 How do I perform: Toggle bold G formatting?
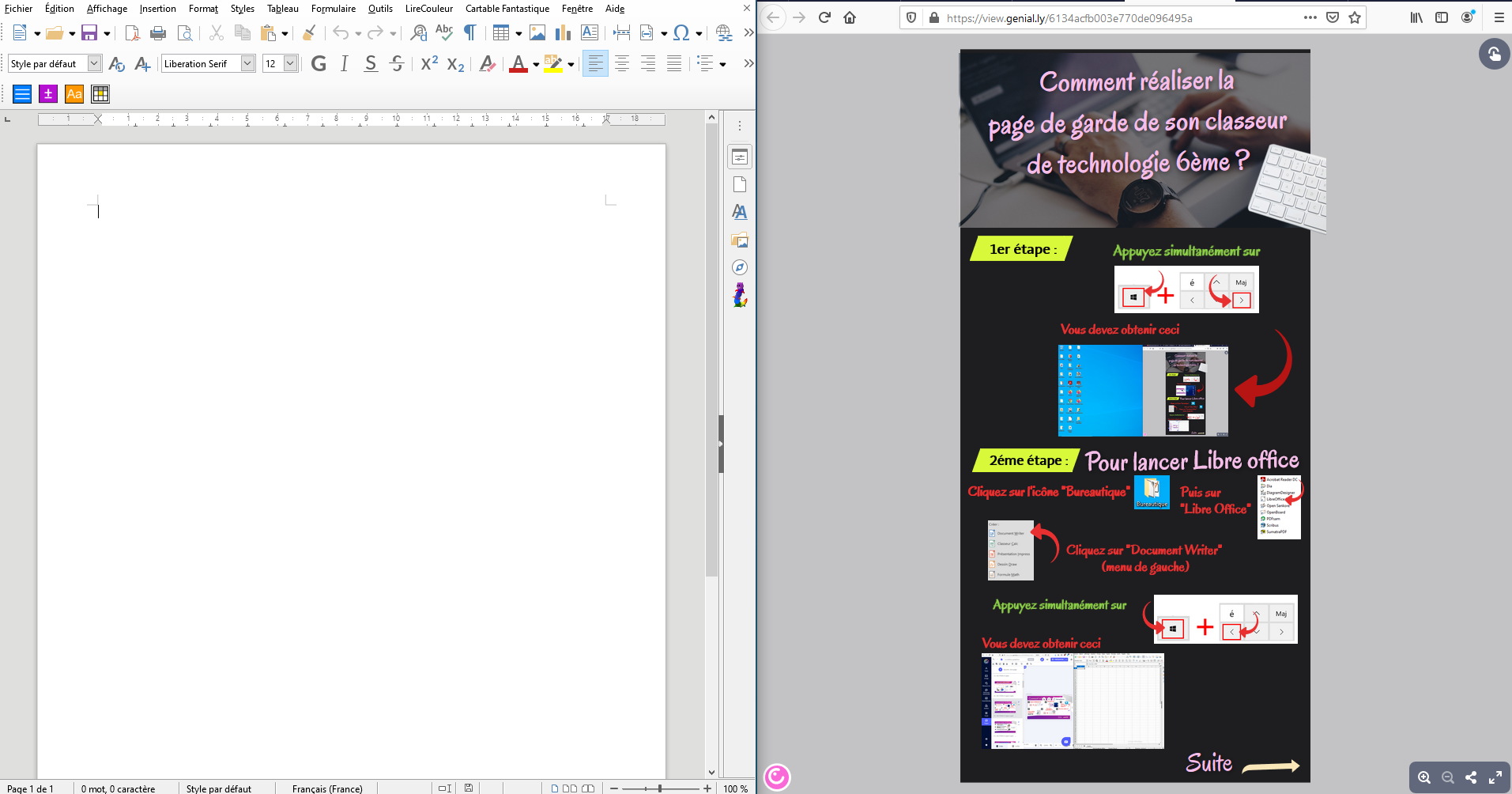[x=319, y=63]
